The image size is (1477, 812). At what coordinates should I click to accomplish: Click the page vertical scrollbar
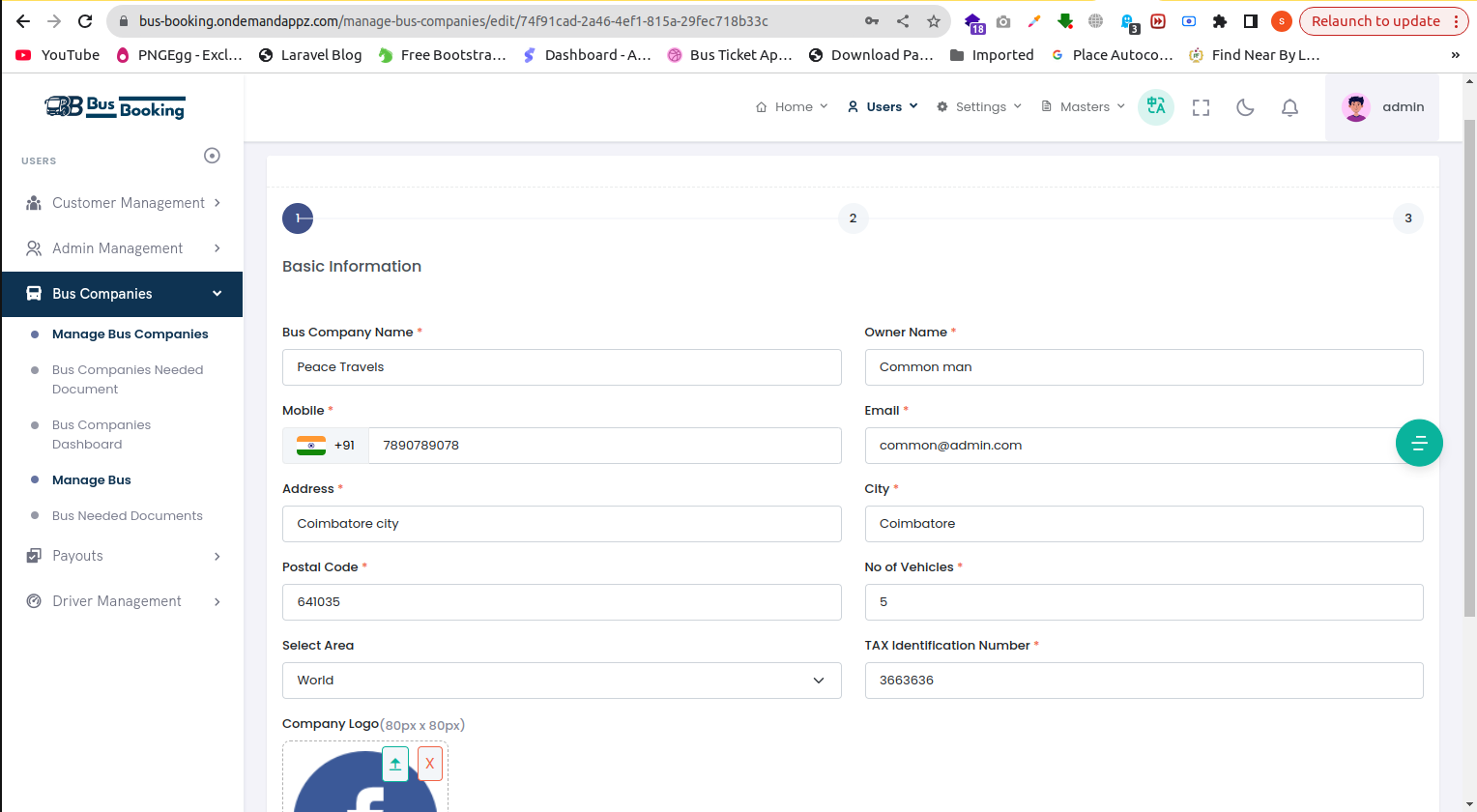point(1469,367)
